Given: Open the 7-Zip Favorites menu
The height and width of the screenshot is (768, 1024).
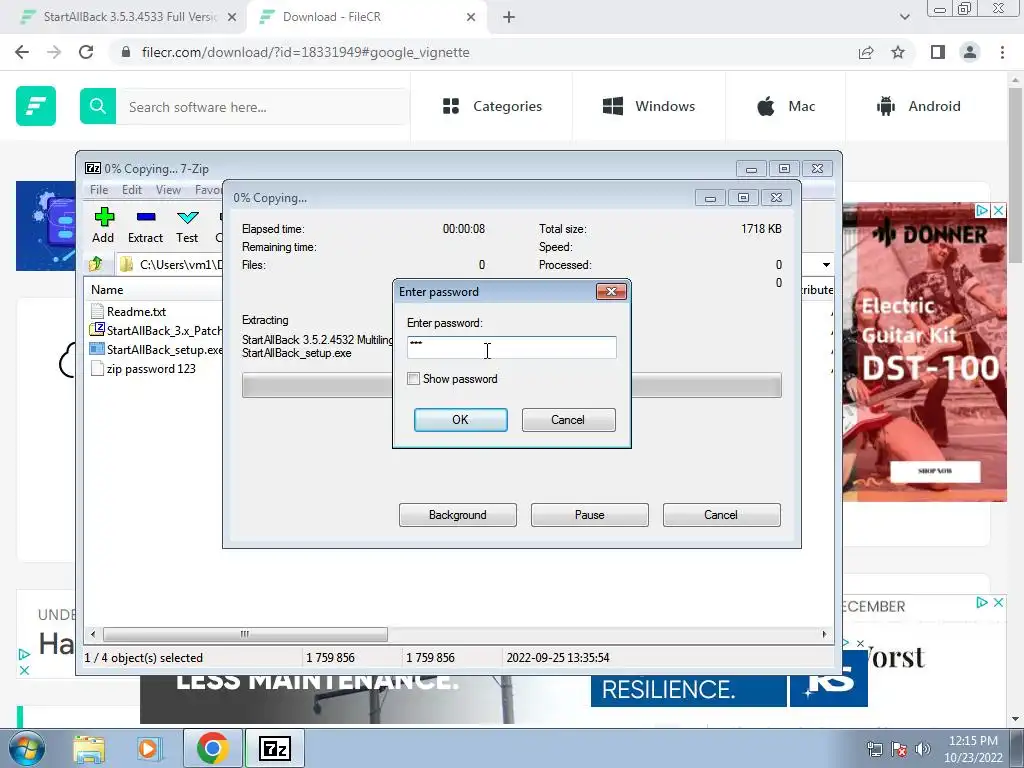Looking at the screenshot, I should point(208,190).
